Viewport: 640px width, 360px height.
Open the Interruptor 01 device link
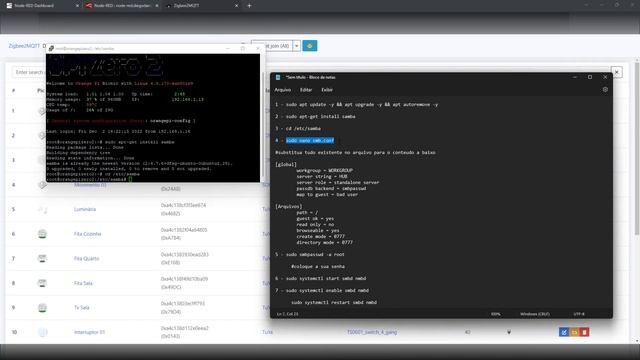[x=89, y=332]
